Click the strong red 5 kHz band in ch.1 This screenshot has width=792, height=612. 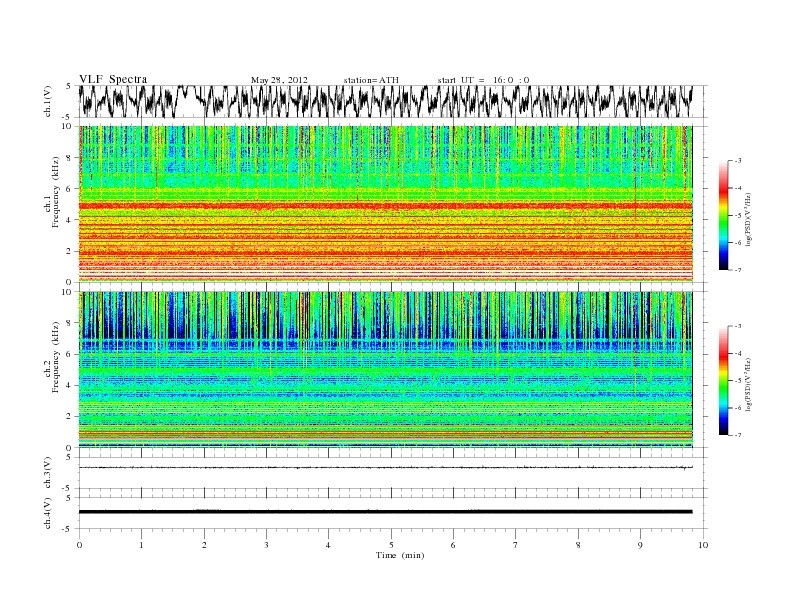385,206
